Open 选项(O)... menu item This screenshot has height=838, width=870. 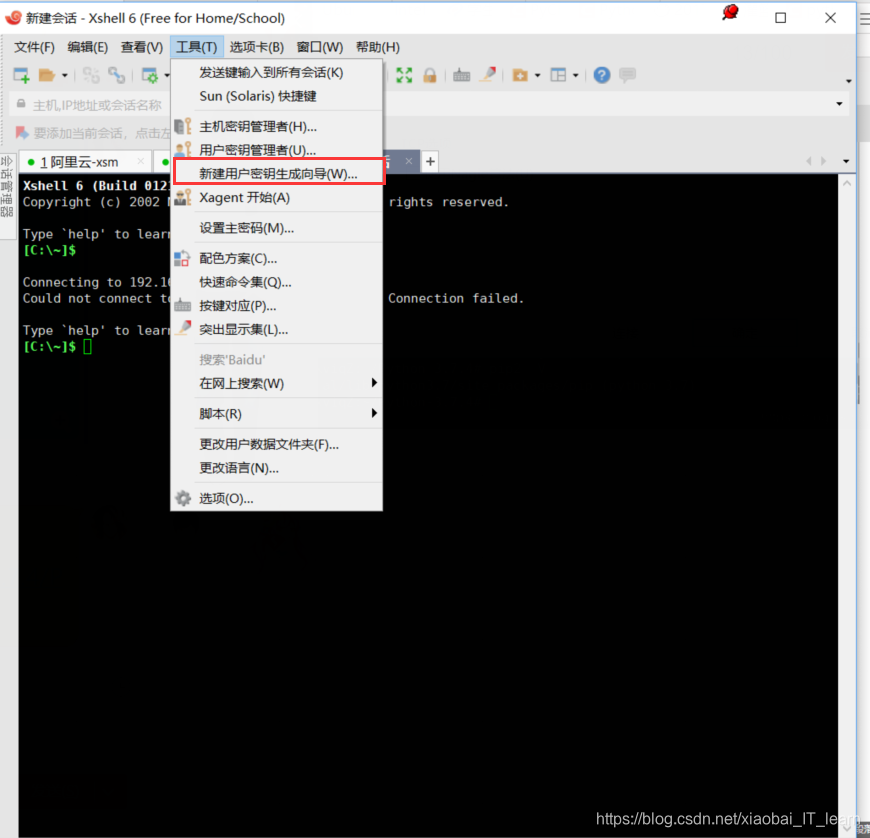(x=276, y=498)
